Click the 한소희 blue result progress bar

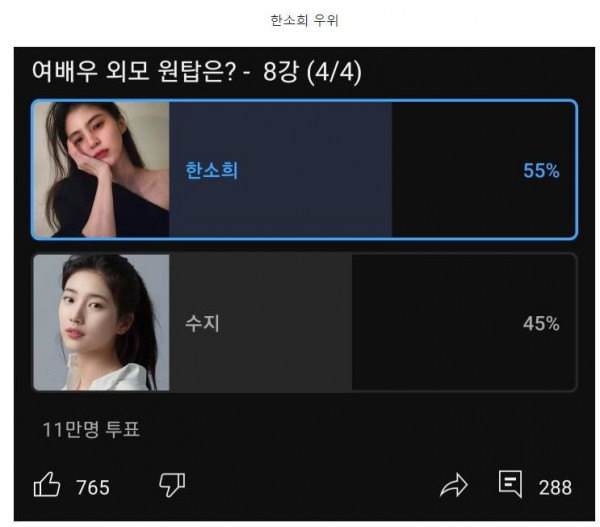(x=280, y=170)
